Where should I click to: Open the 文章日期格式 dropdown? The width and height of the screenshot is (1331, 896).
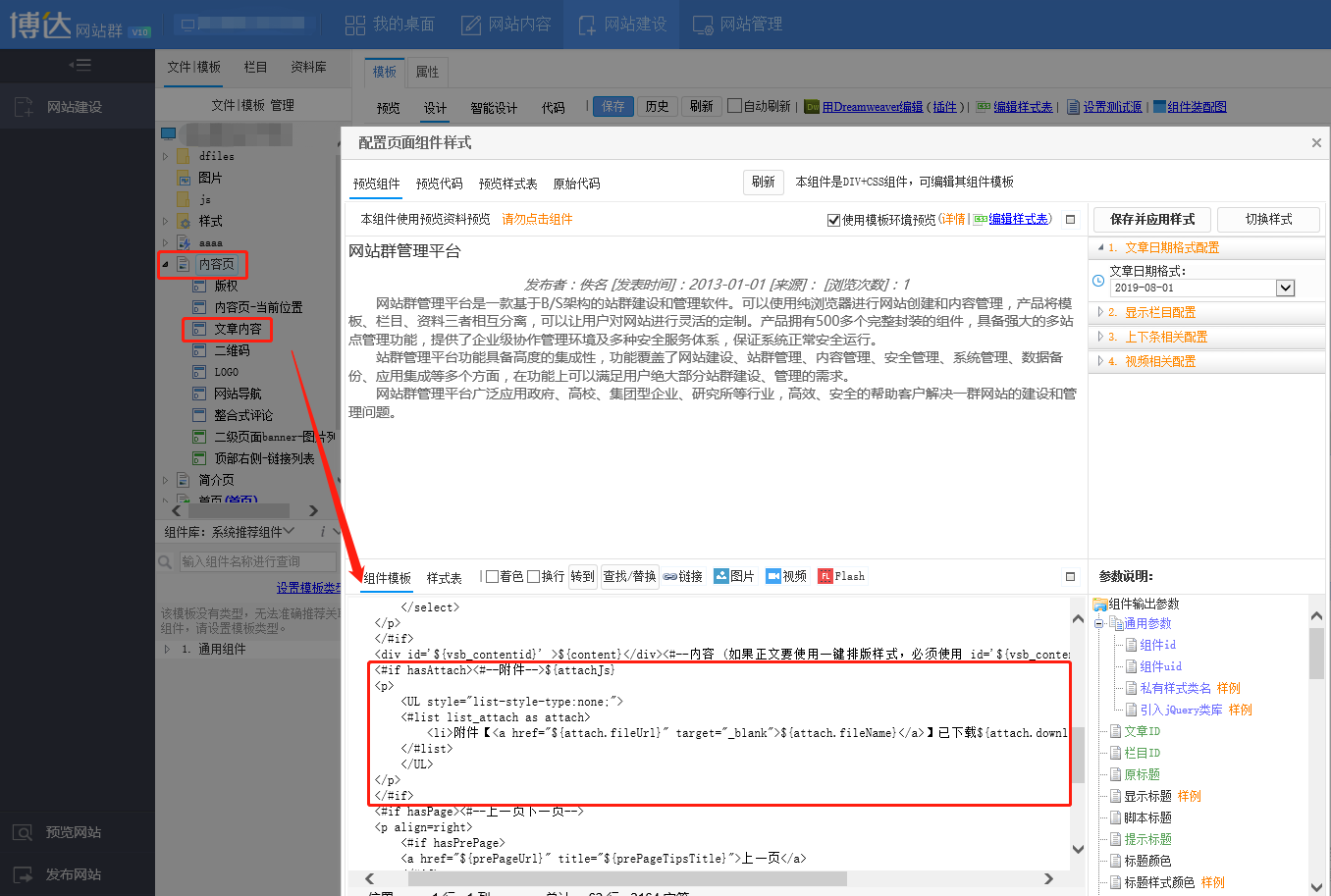pos(1285,288)
